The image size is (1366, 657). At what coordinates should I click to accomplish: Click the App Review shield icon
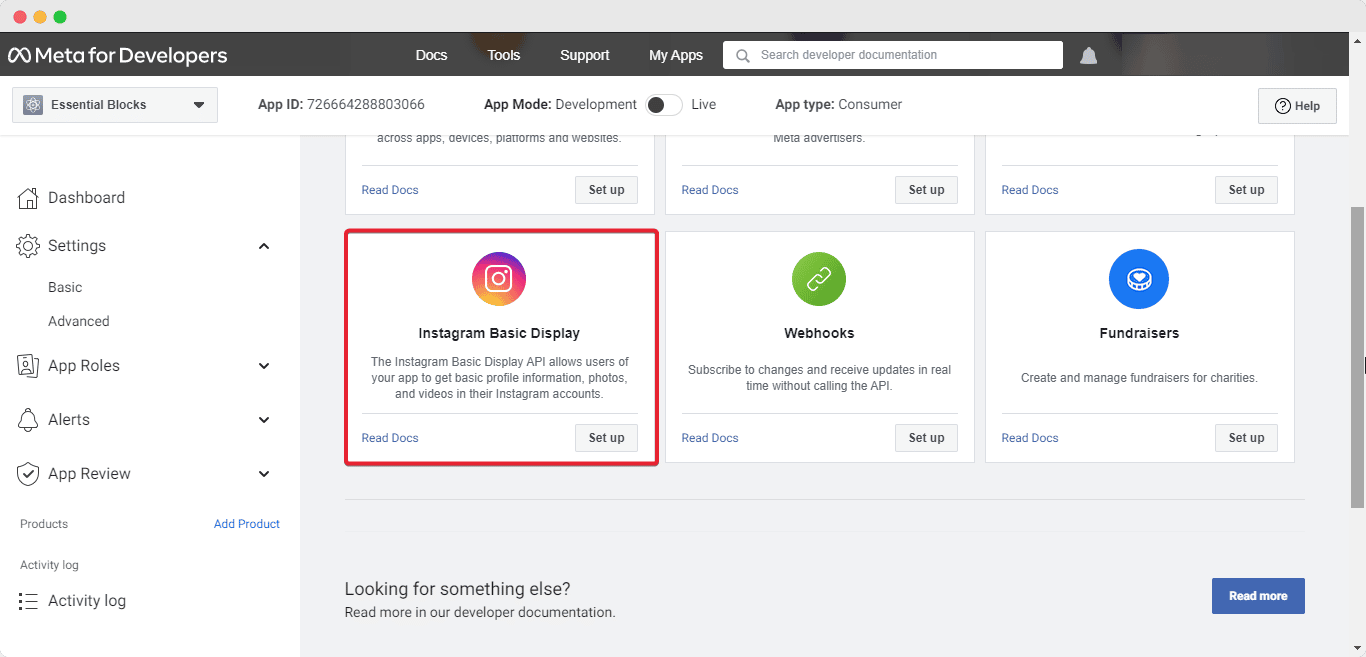pos(28,474)
